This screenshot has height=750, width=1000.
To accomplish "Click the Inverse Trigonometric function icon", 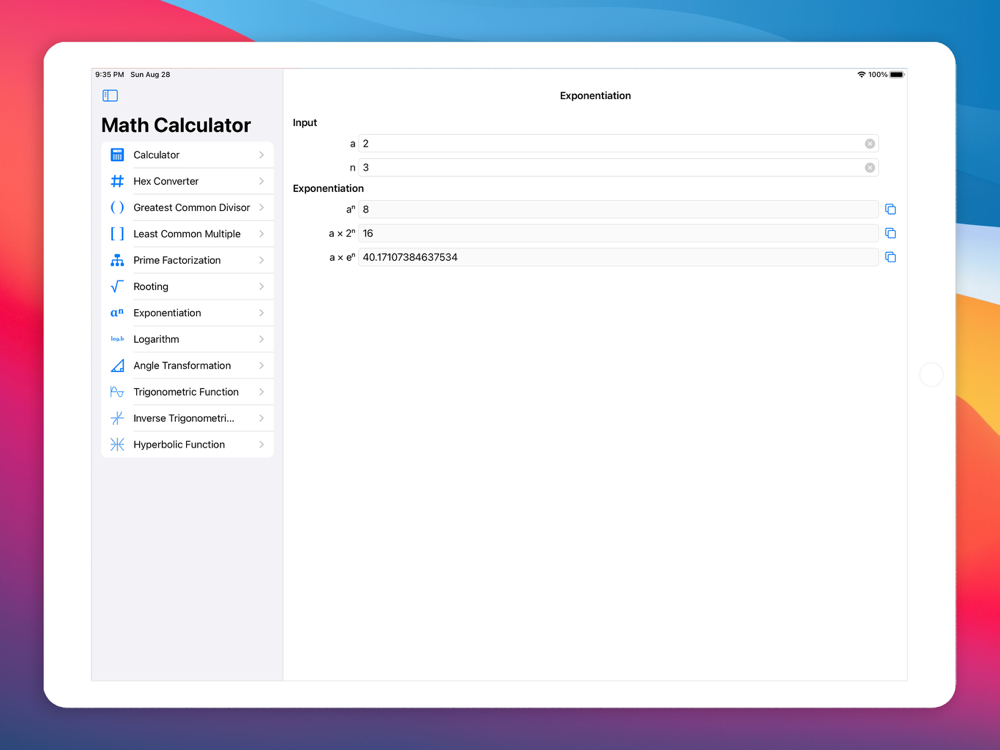I will 117,418.
